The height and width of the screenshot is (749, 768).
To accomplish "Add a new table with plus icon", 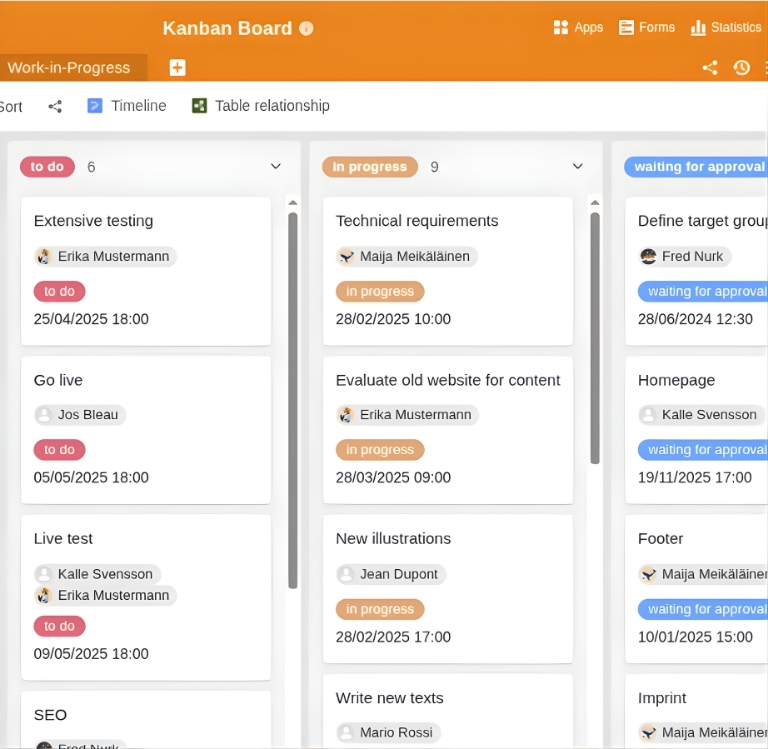I will 177,68.
